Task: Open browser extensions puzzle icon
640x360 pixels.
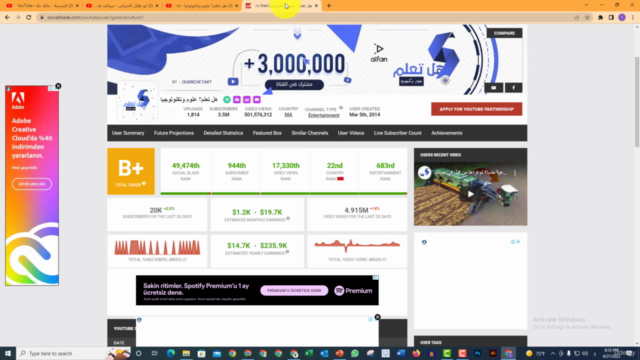Action: (600, 18)
